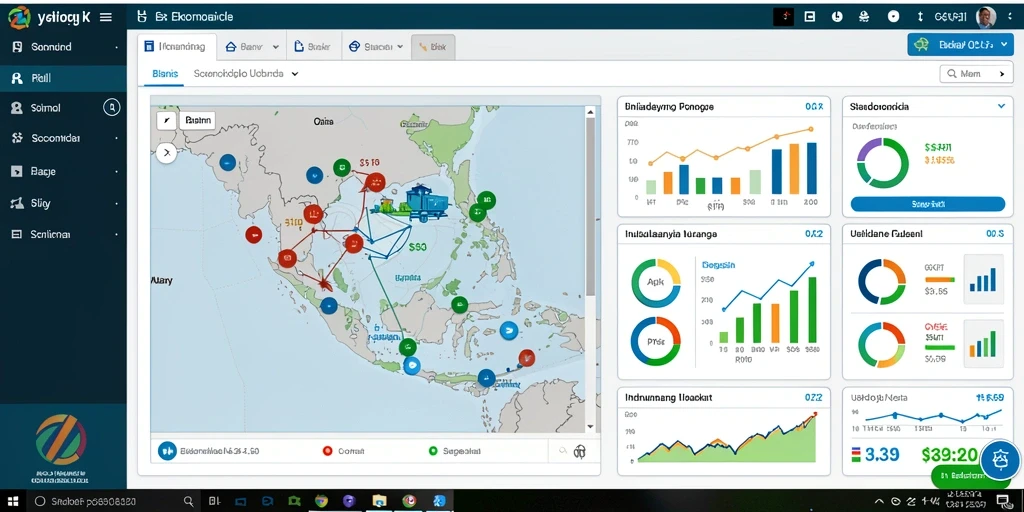Open the Windows Start button

click(12, 501)
